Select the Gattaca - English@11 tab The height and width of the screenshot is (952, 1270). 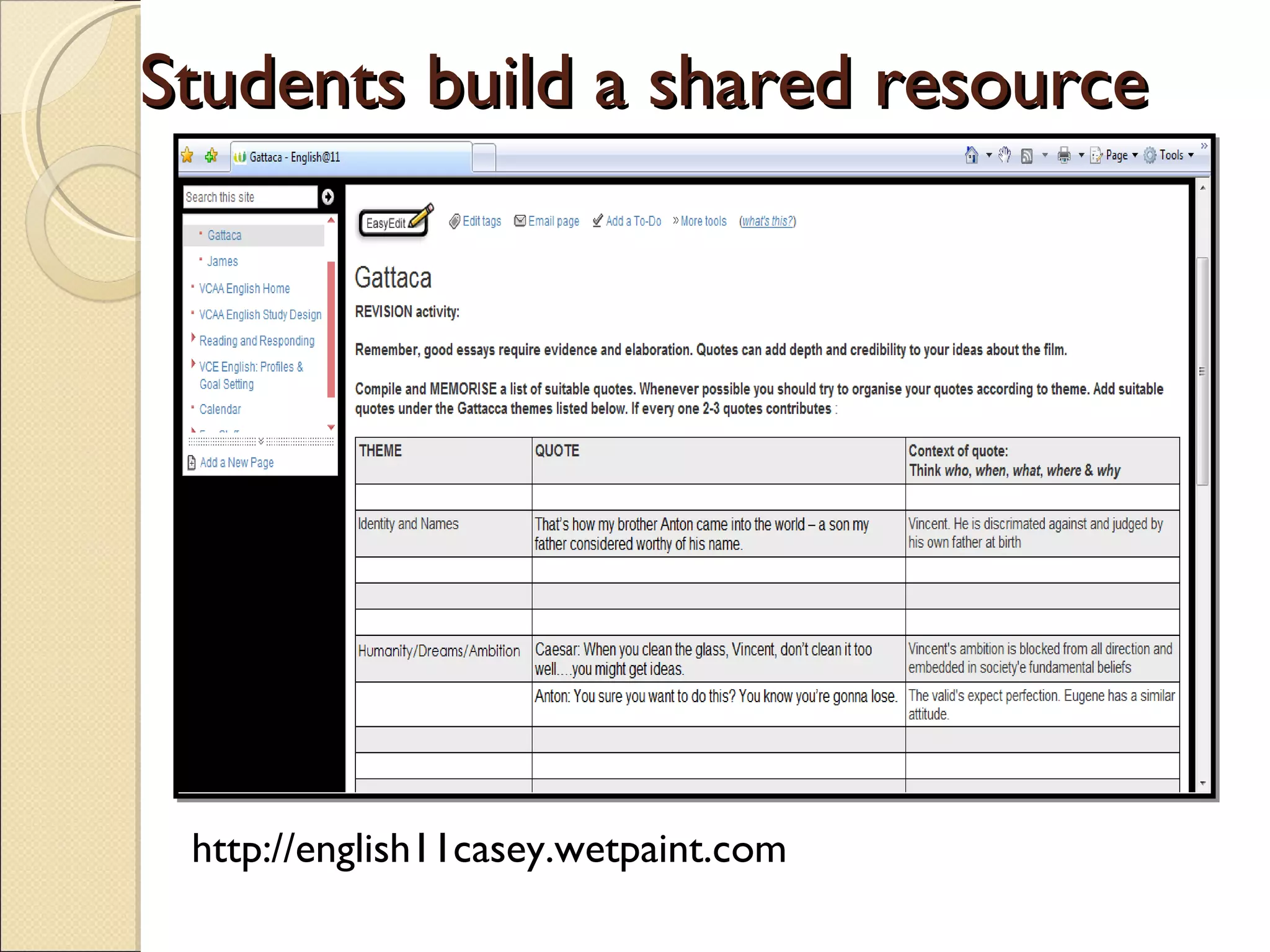352,157
